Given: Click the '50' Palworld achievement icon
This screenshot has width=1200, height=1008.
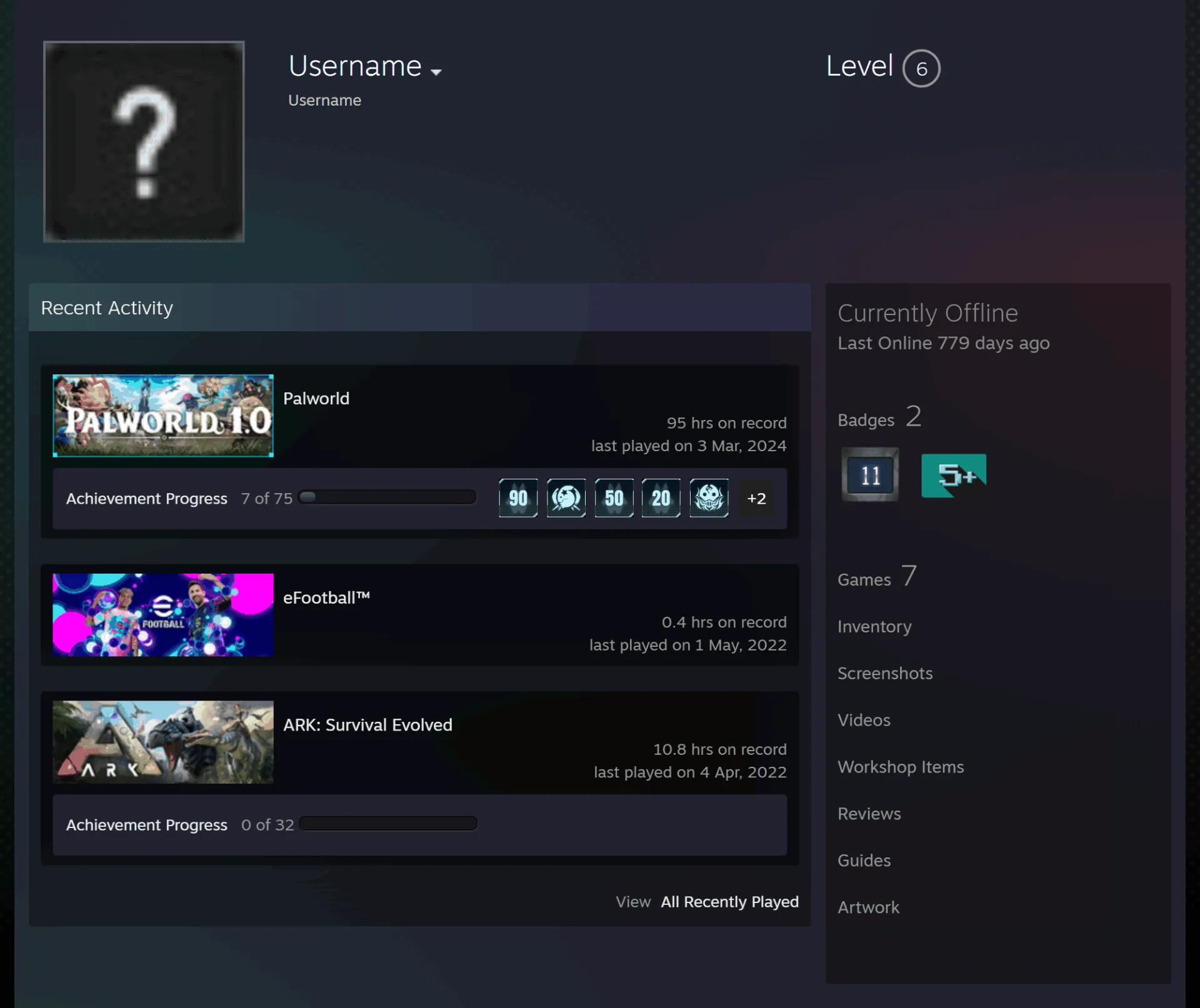Looking at the screenshot, I should (x=614, y=498).
